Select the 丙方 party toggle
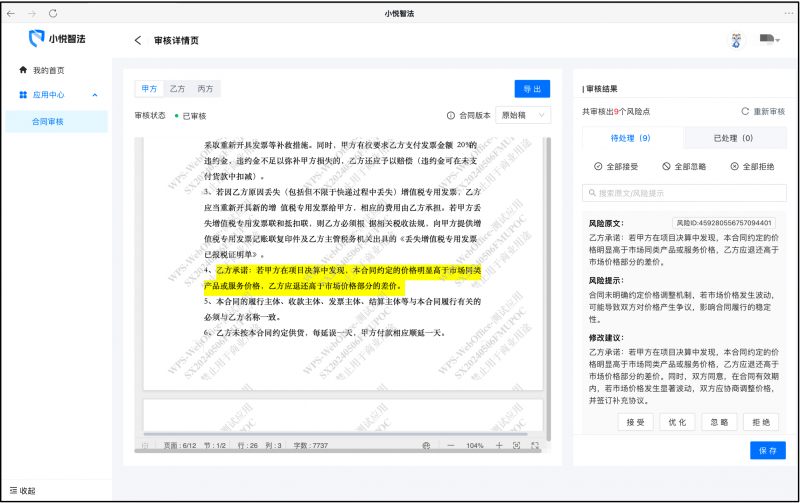The image size is (800, 503). 204,89
